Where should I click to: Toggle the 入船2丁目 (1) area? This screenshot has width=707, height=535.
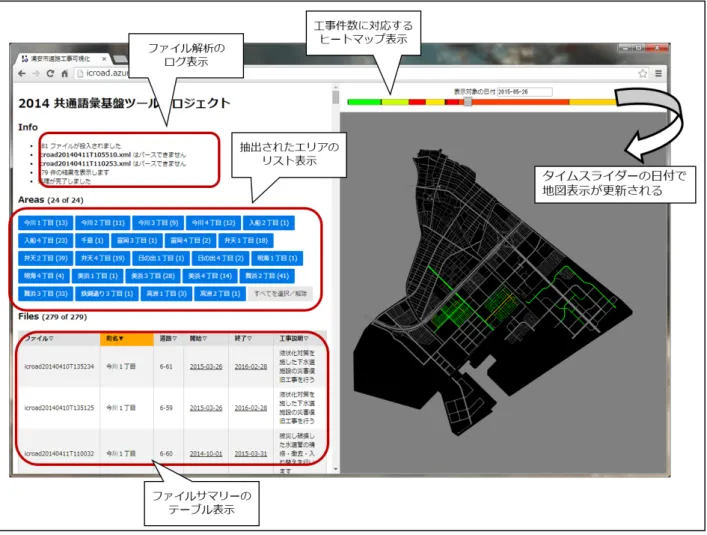click(x=269, y=223)
